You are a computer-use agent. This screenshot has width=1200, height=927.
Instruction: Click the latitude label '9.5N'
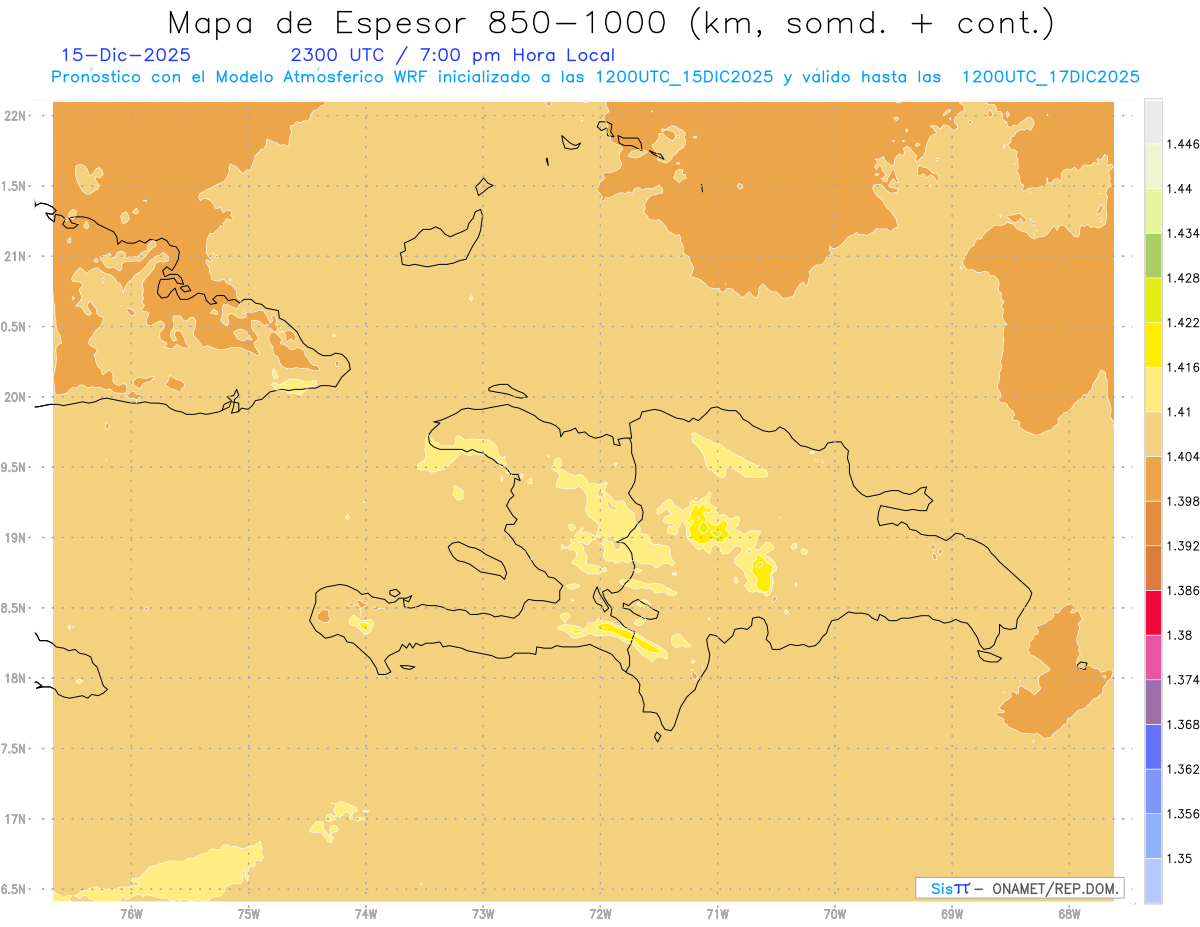pyautogui.click(x=15, y=468)
